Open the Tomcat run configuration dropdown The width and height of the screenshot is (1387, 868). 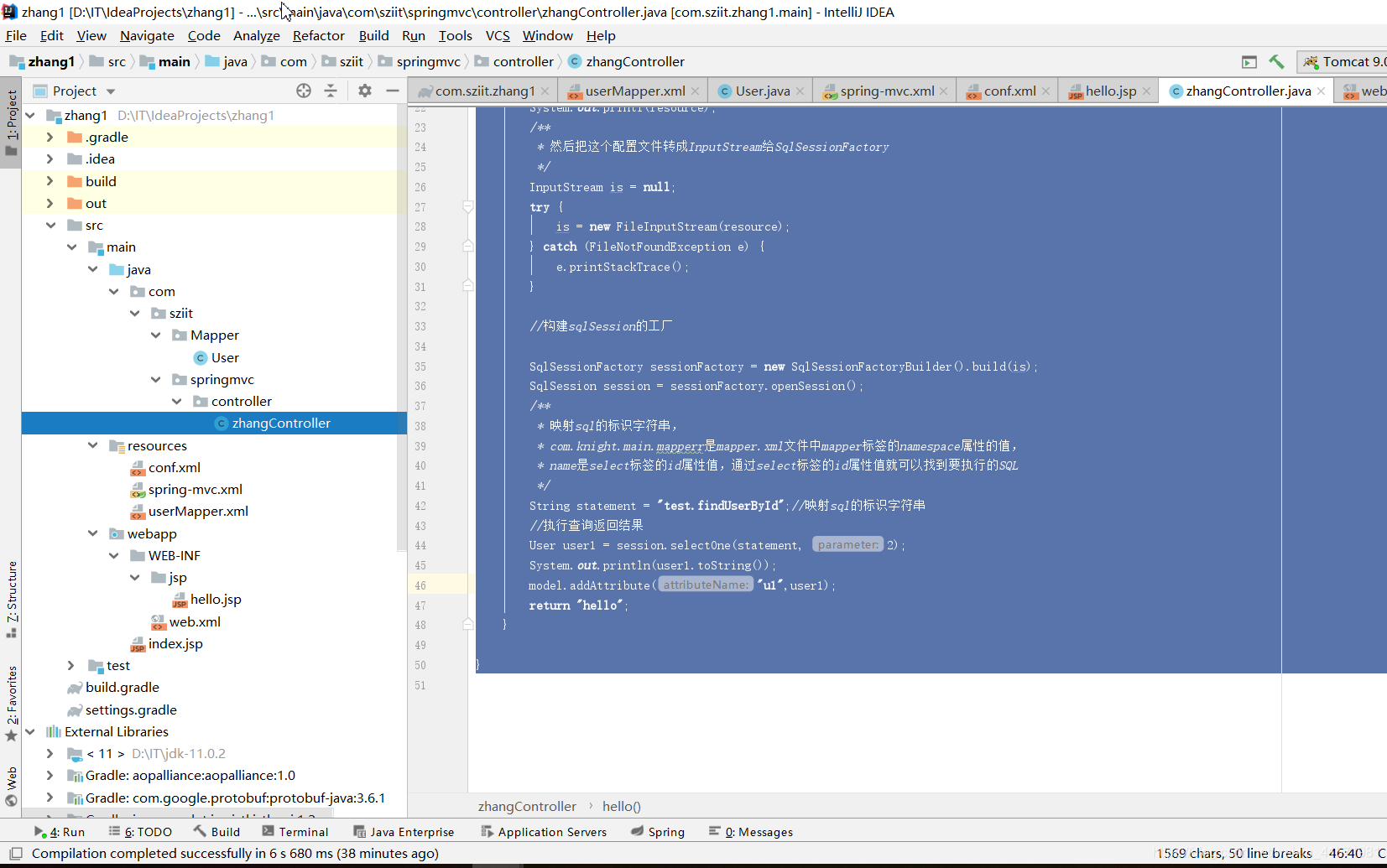pos(1343,61)
